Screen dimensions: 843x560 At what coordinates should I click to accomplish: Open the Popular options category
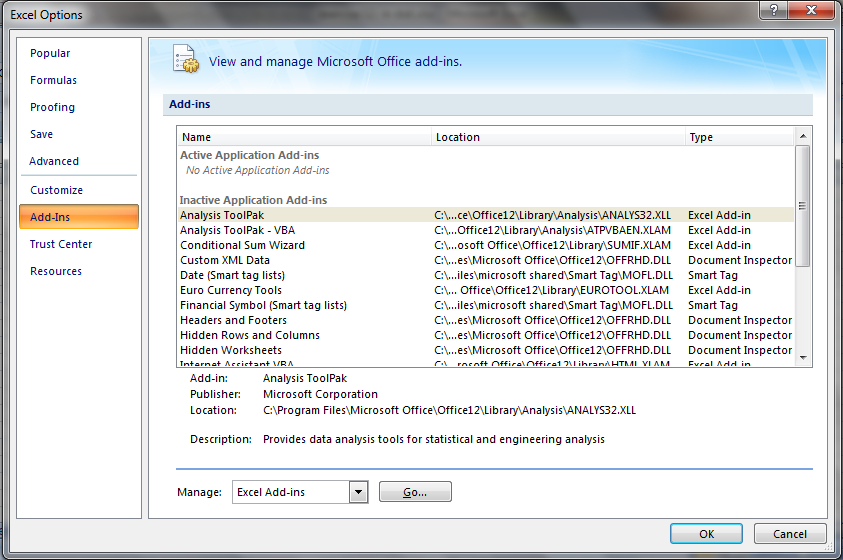(50, 53)
